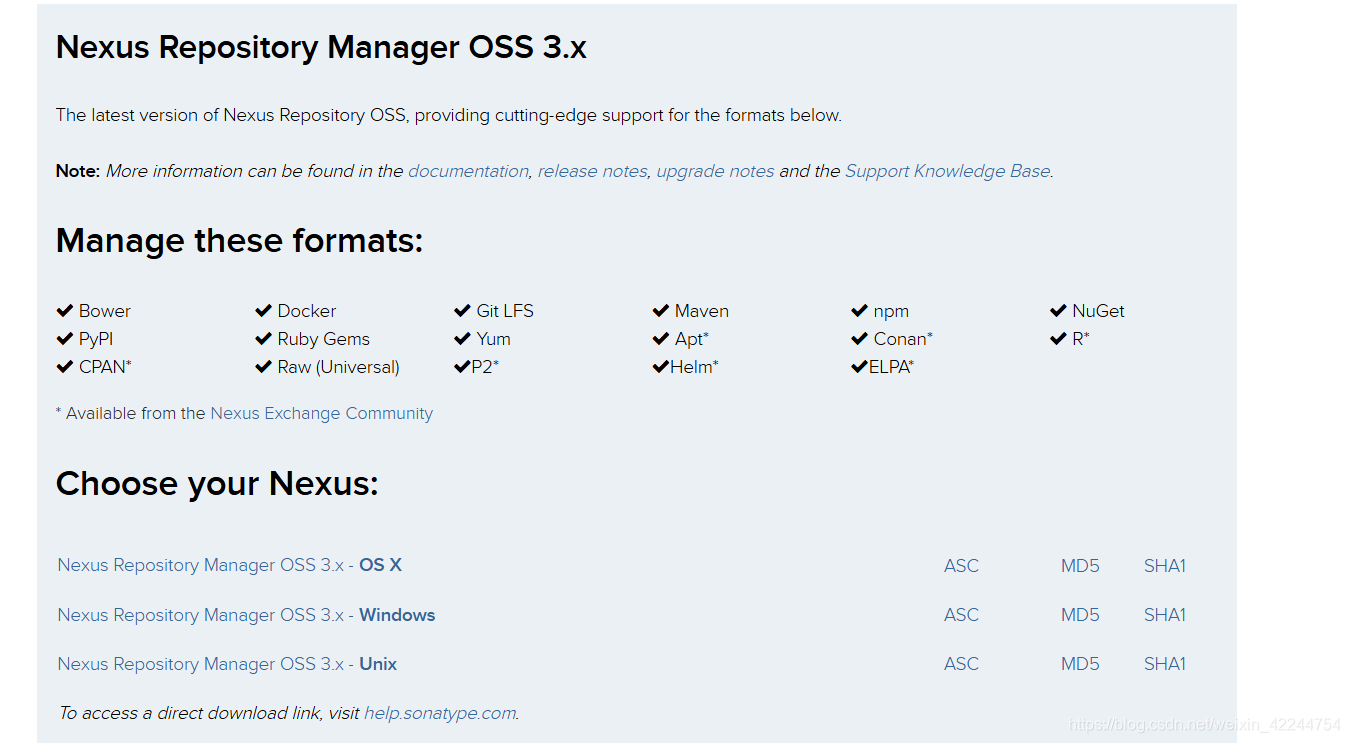
Task: Click the 'Choose your Nexus:' heading
Action: (x=217, y=484)
